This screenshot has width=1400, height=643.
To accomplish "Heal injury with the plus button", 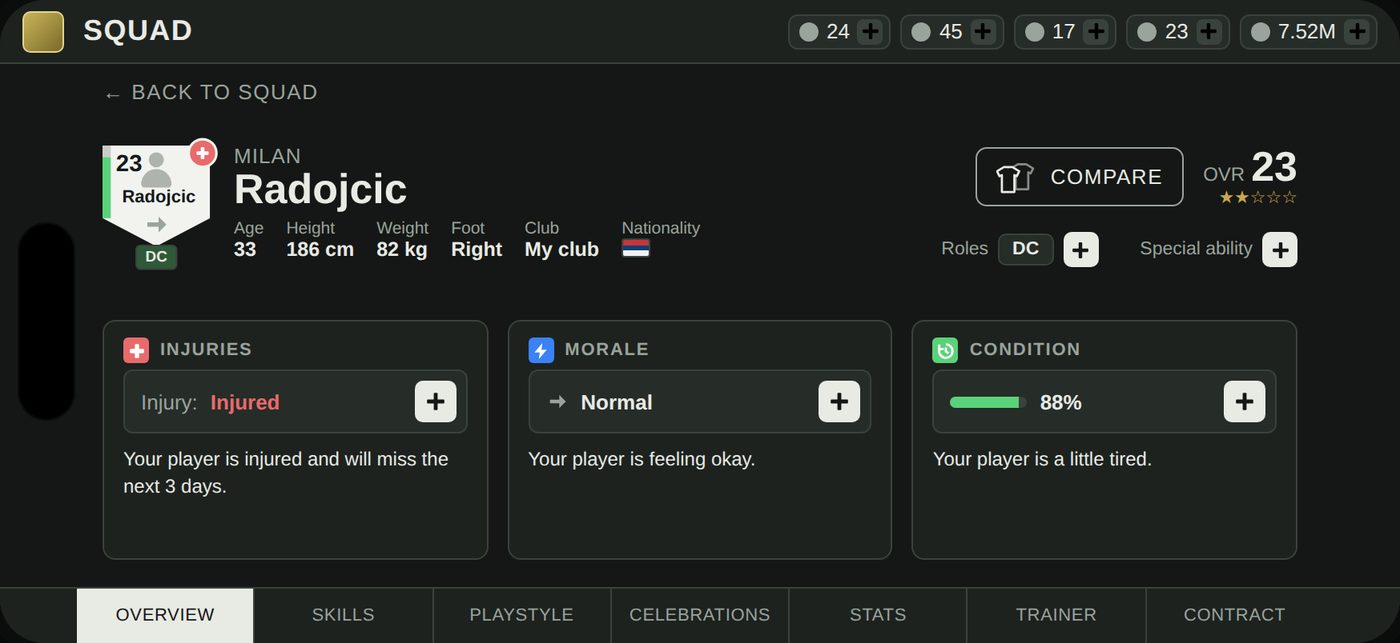I will 436,402.
